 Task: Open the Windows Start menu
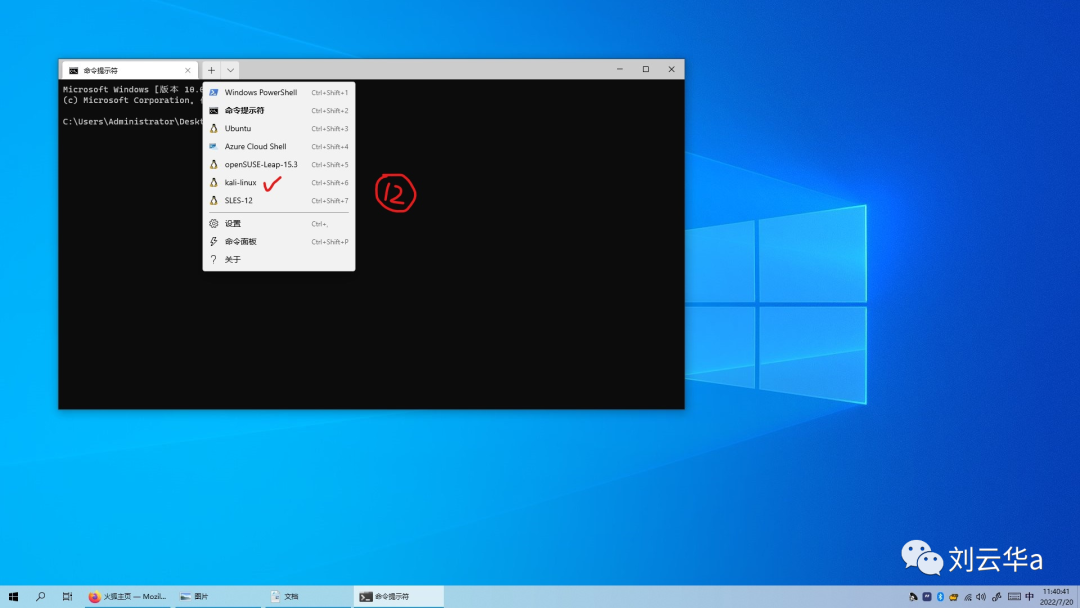(13, 597)
